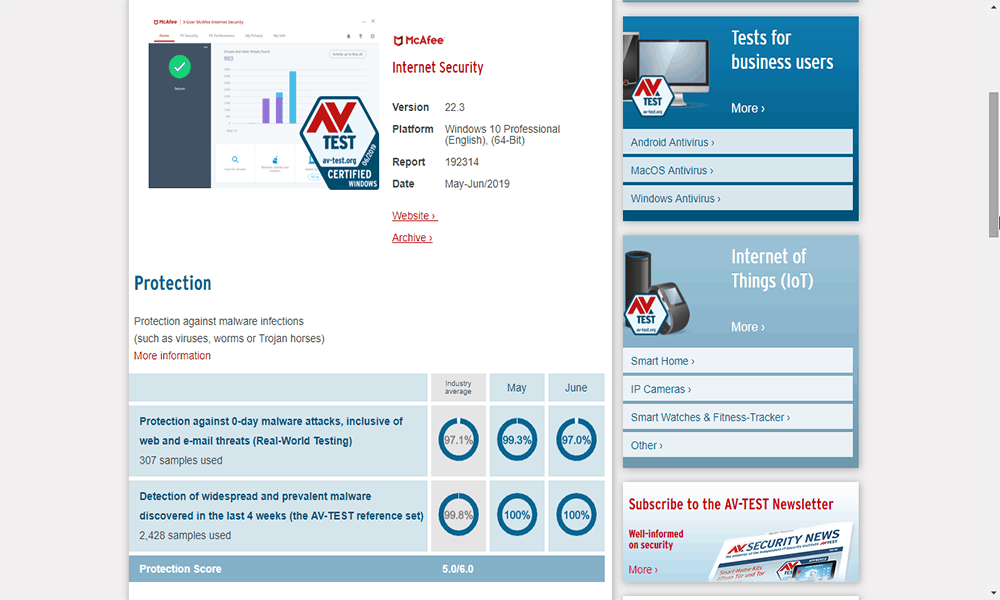Open the McAfee product screenshot thumbnail
The height and width of the screenshot is (600, 1000).
tap(263, 103)
